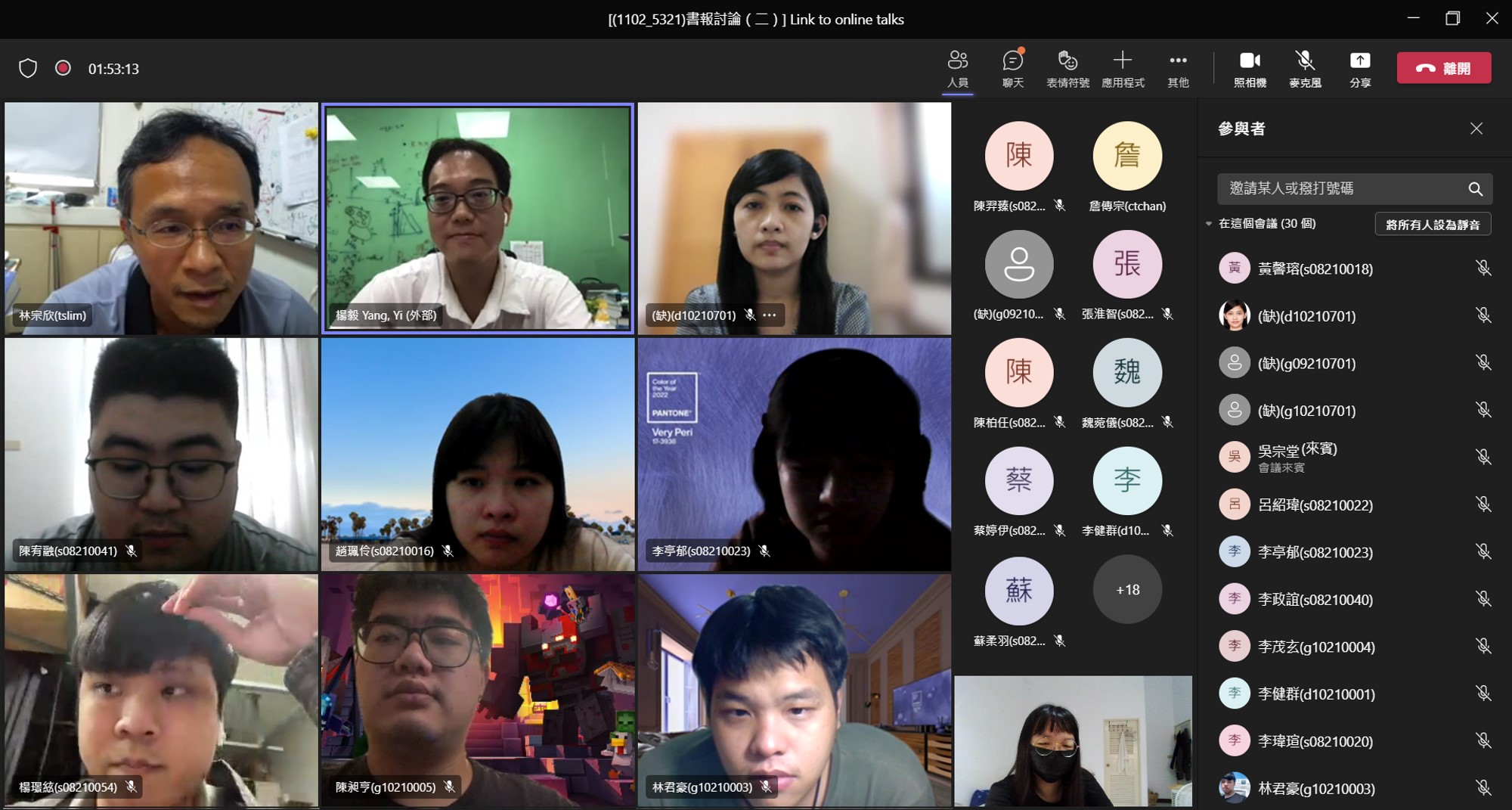Collapse the 在這個會議 (30 個) section

(x=1209, y=224)
